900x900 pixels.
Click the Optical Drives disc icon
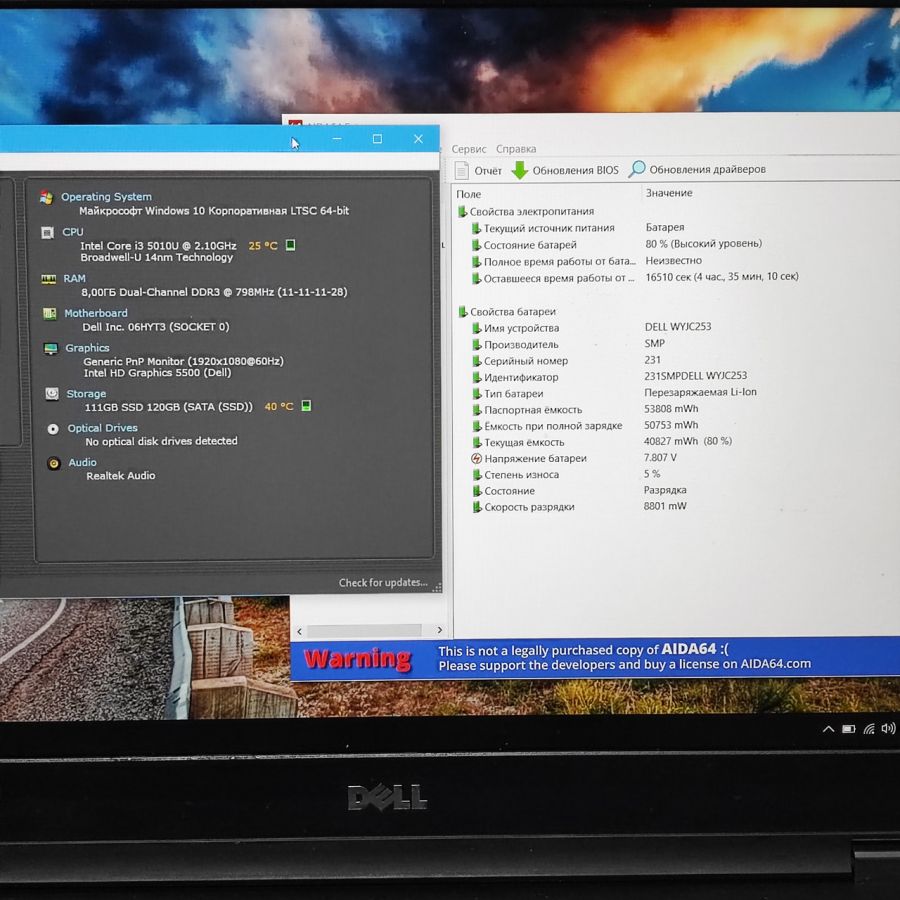point(53,429)
